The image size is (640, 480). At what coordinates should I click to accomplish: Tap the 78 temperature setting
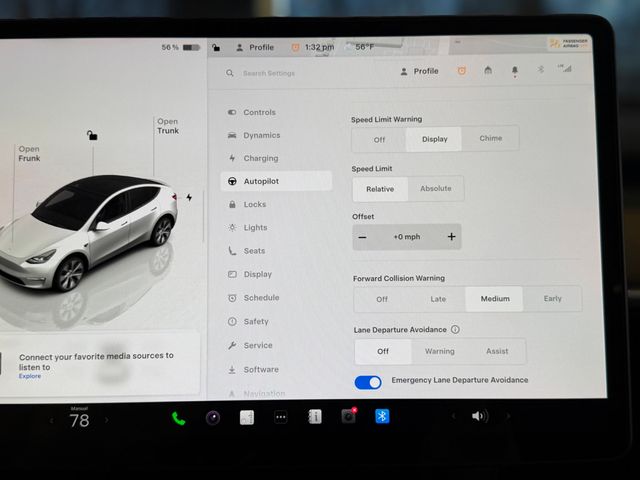tap(79, 420)
